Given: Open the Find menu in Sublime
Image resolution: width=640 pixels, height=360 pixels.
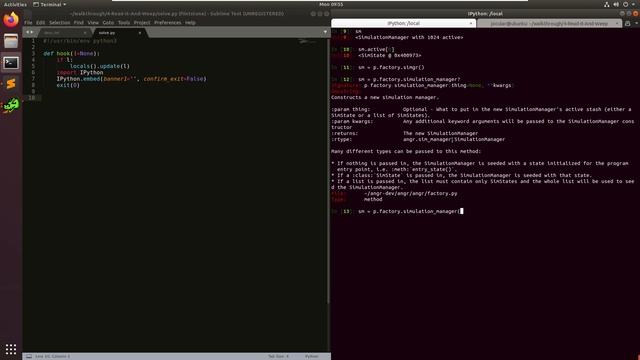Looking at the screenshot, I should pyautogui.click(x=79, y=22).
